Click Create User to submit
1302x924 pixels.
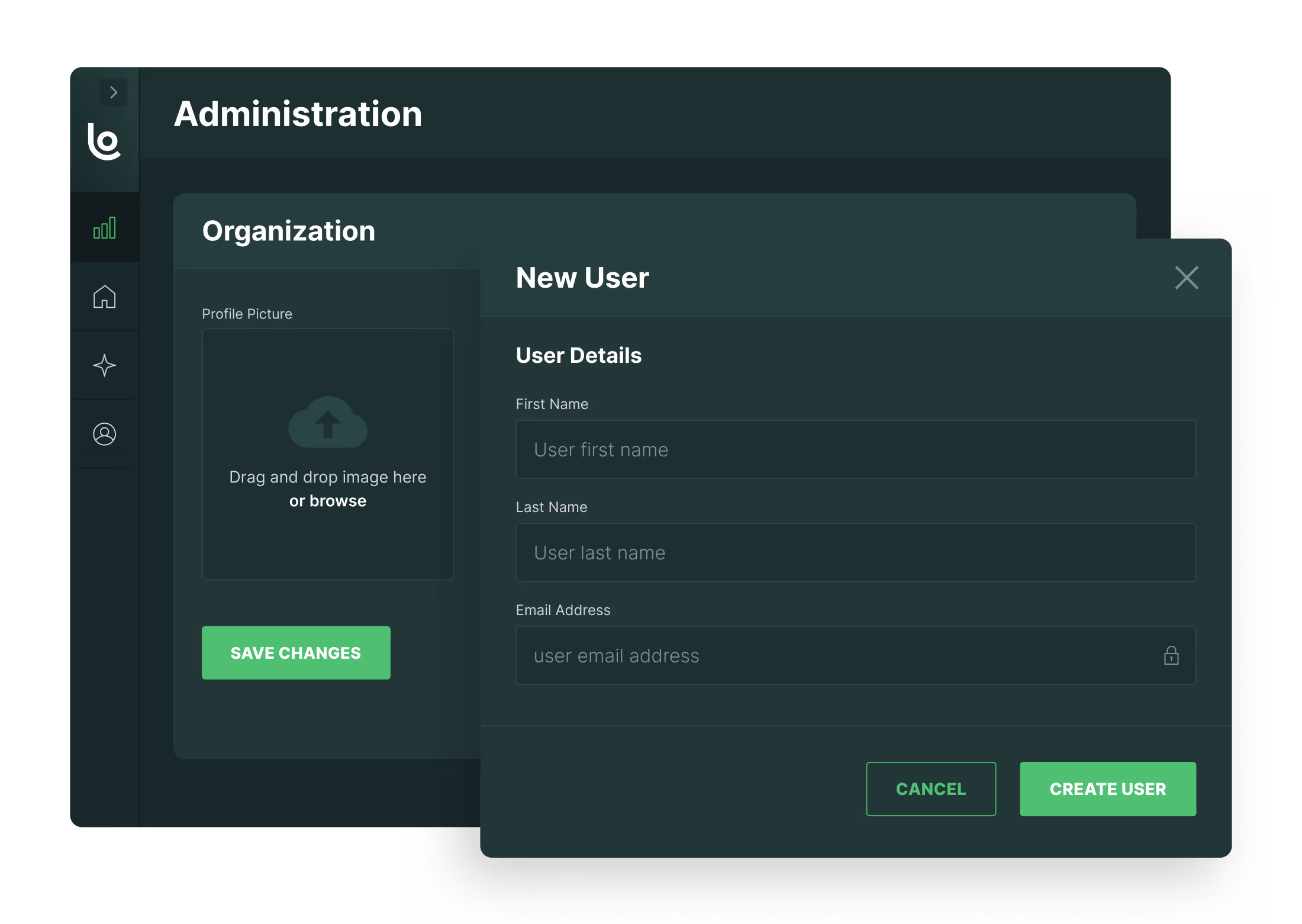[x=1107, y=788]
